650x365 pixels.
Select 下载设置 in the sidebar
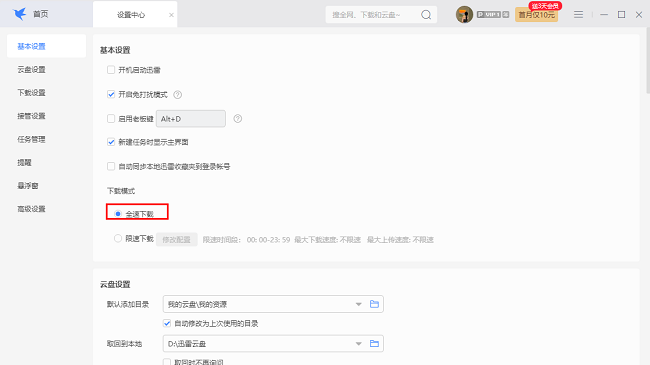(32, 92)
